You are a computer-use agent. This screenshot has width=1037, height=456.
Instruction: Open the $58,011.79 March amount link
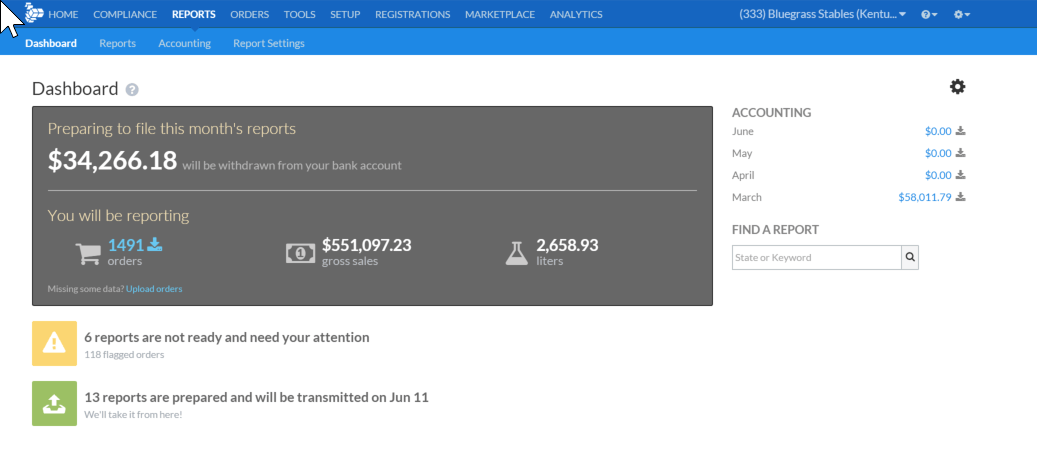(x=925, y=197)
